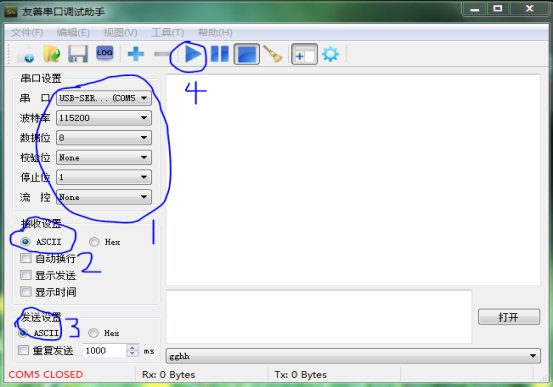Open the 串口 USB-SER COM5 dropdown
This screenshot has width=553, height=387.
(104, 98)
